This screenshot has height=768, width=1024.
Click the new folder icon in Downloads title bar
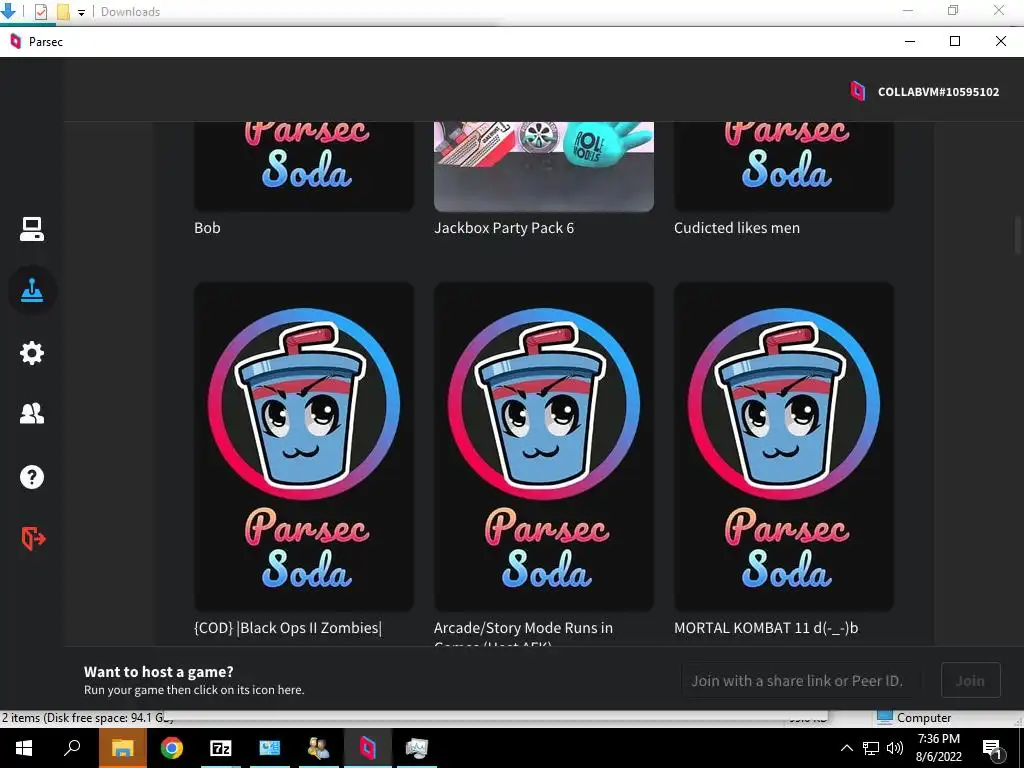(x=63, y=12)
